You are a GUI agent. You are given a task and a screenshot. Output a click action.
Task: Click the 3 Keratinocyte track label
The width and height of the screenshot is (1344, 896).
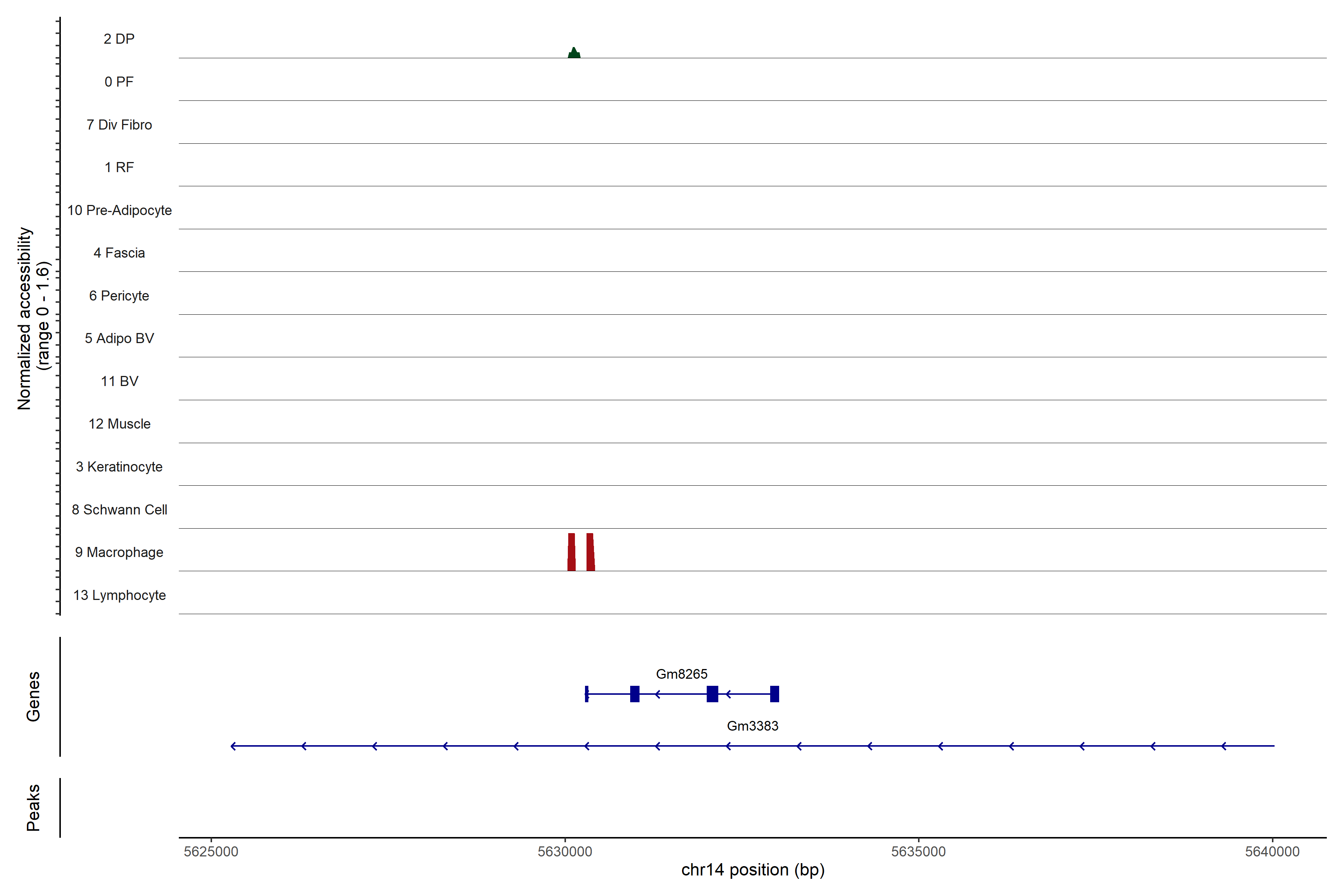(x=119, y=467)
